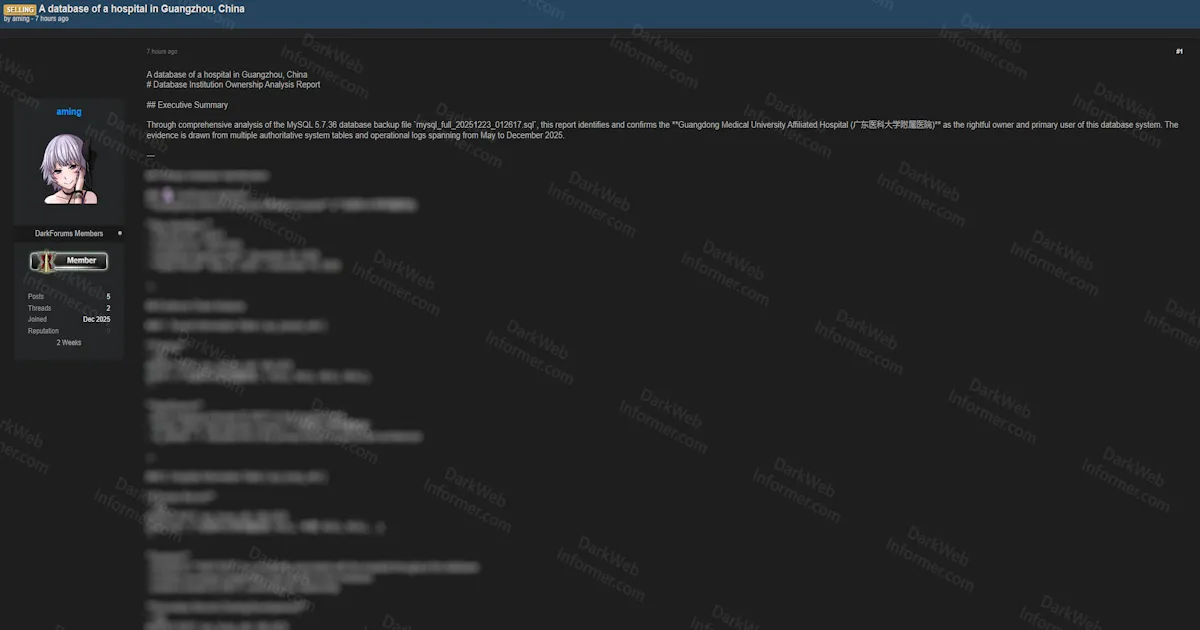This screenshot has width=1200, height=630.
Task: Click the Member rank badge graphic
Action: 68,260
